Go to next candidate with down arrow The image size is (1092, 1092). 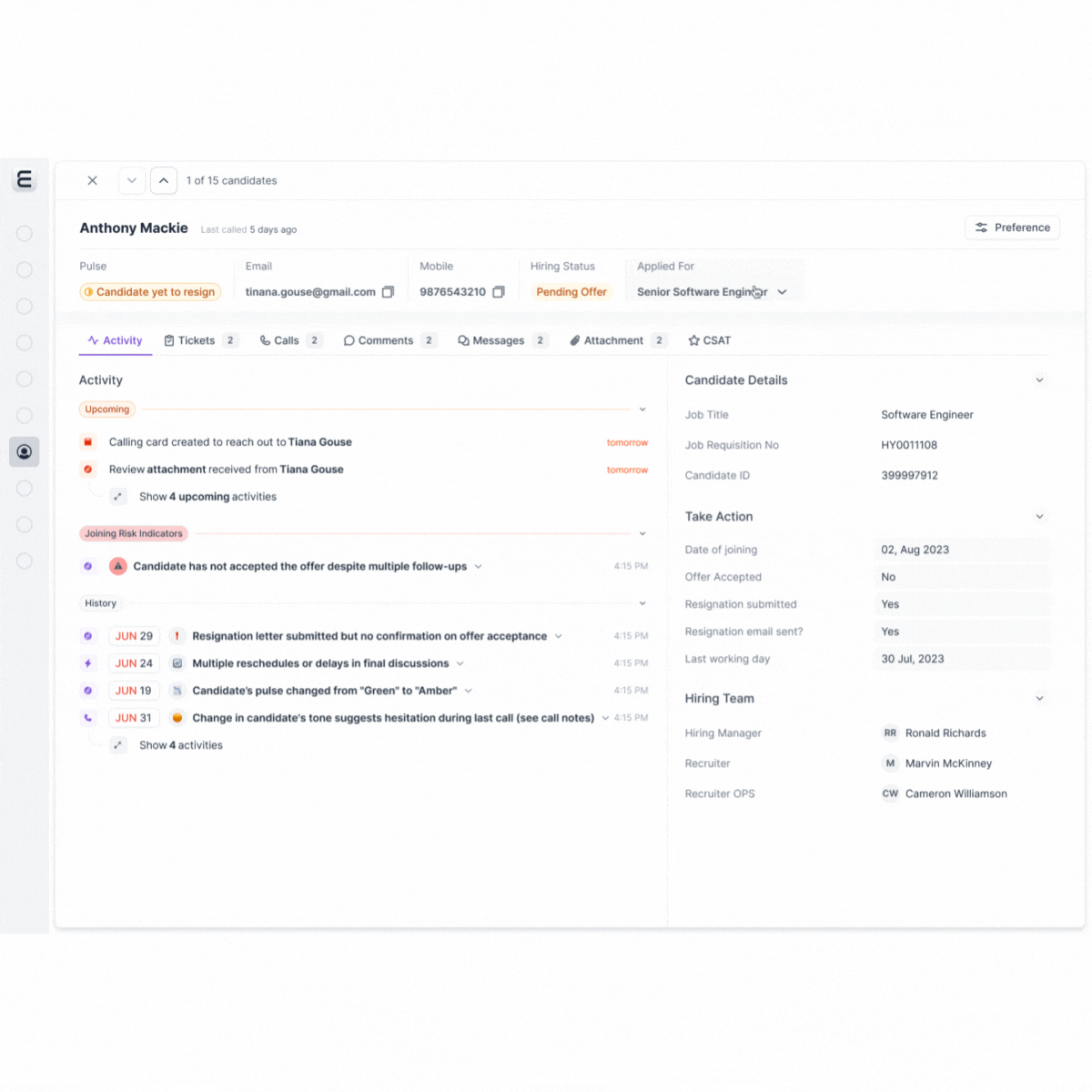click(x=132, y=180)
